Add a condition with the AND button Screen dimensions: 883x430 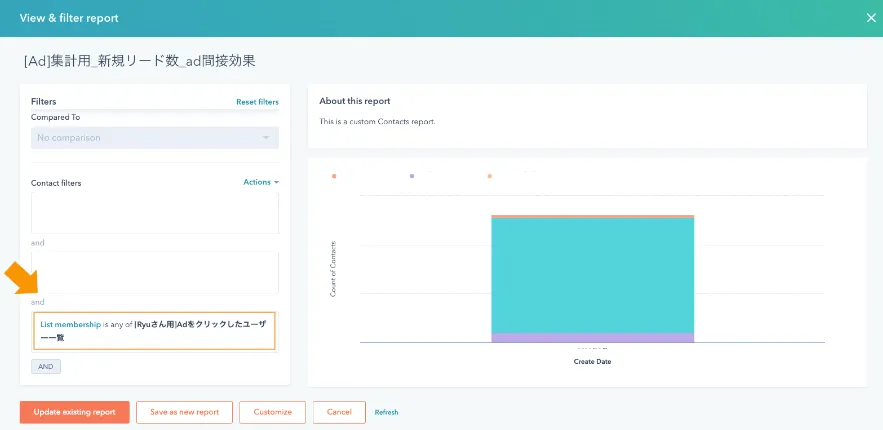(x=46, y=367)
